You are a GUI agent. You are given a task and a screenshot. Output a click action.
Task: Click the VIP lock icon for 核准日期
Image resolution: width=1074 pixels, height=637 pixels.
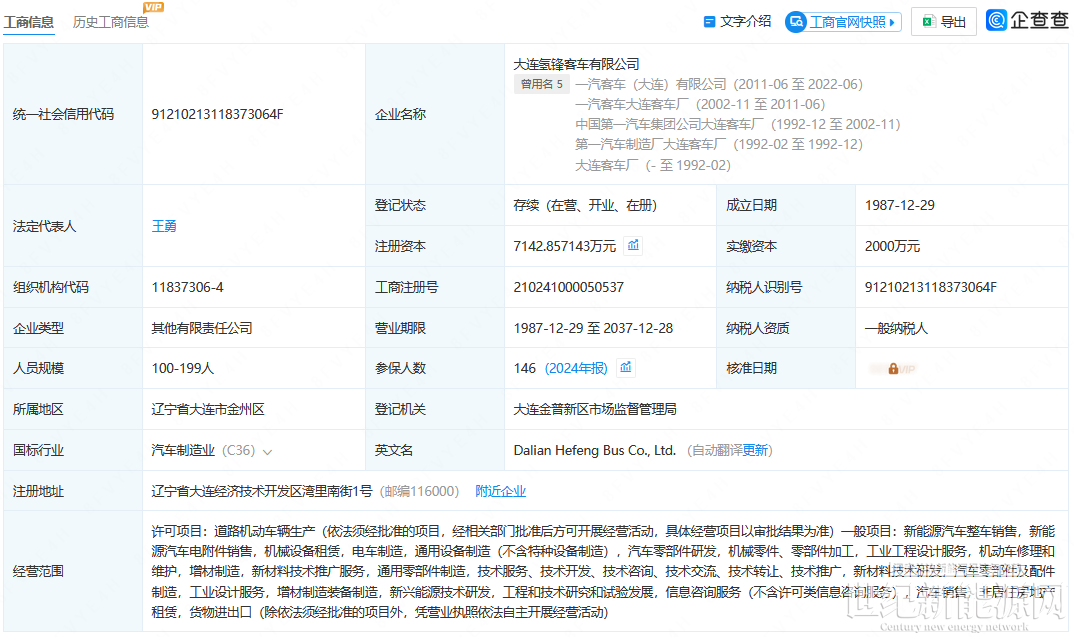tap(892, 369)
